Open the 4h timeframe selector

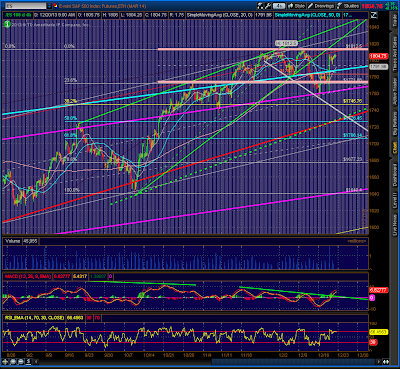(279, 6)
